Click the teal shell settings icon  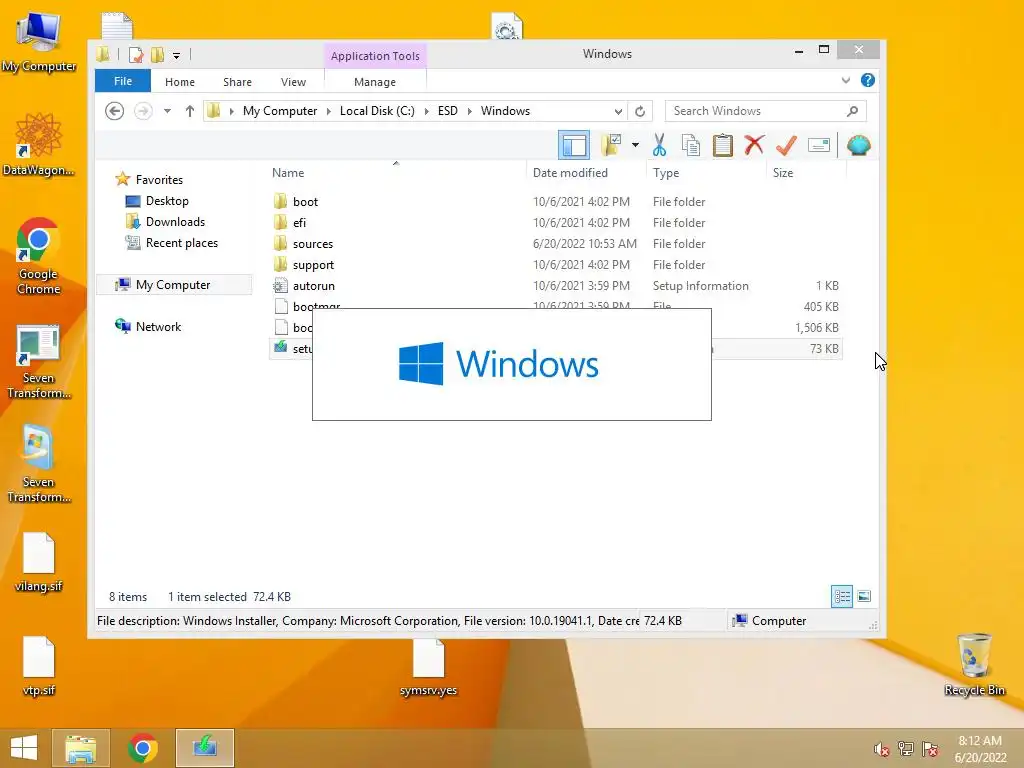(859, 145)
